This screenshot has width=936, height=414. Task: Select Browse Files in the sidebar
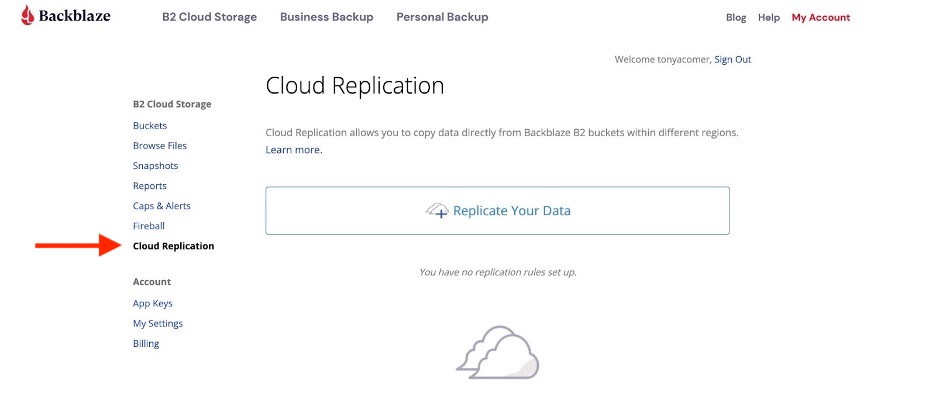pyautogui.click(x=160, y=146)
